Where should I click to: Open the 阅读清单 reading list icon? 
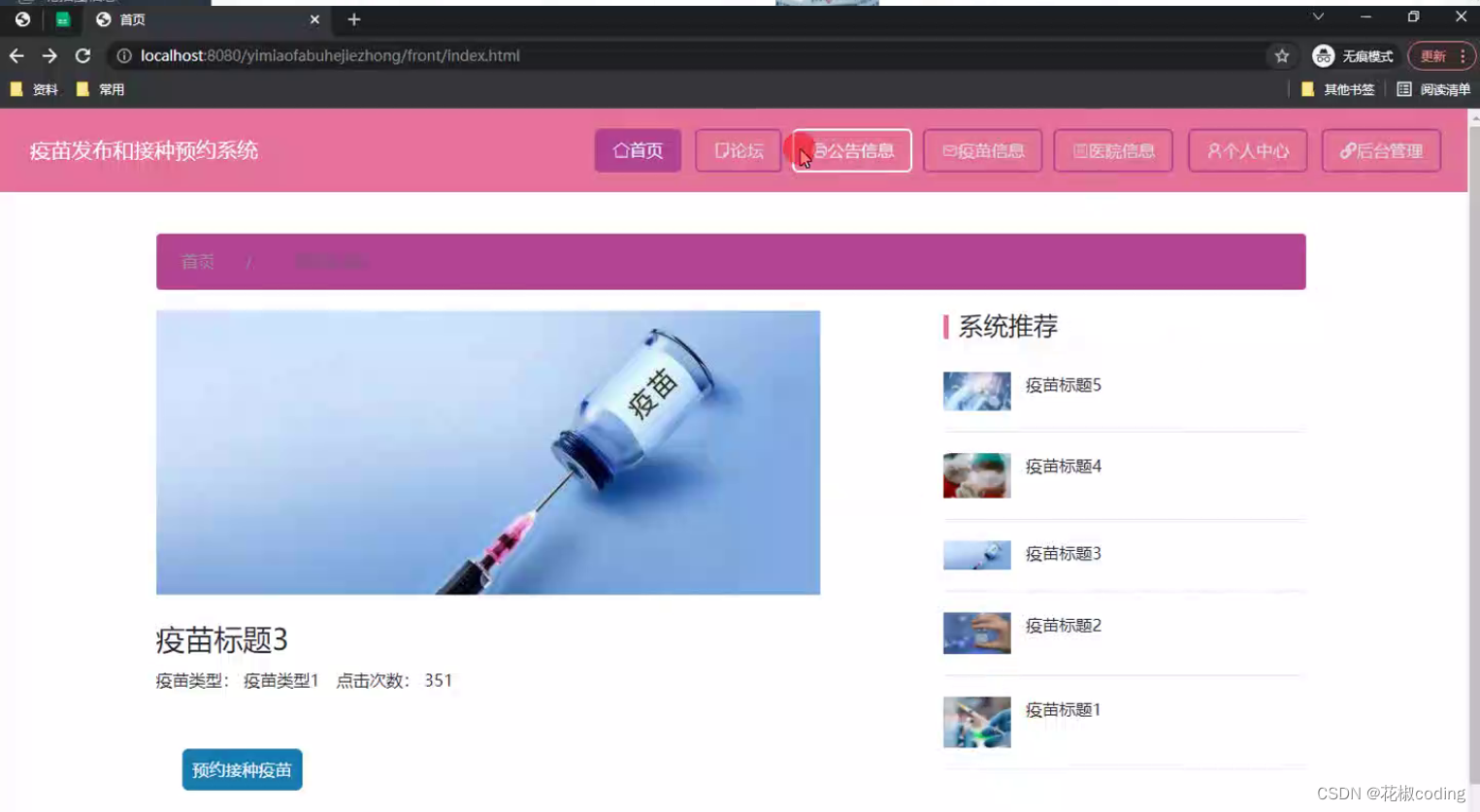tap(1404, 88)
